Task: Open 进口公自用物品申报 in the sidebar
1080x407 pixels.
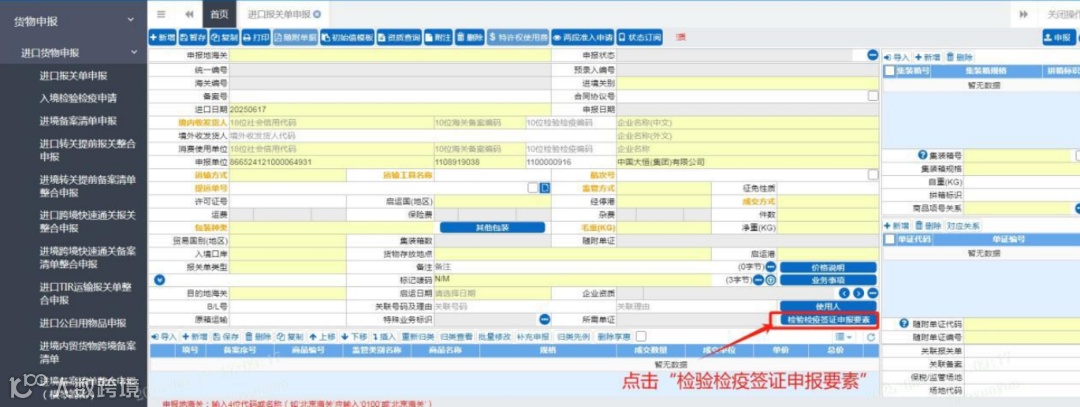Action: click(x=83, y=323)
